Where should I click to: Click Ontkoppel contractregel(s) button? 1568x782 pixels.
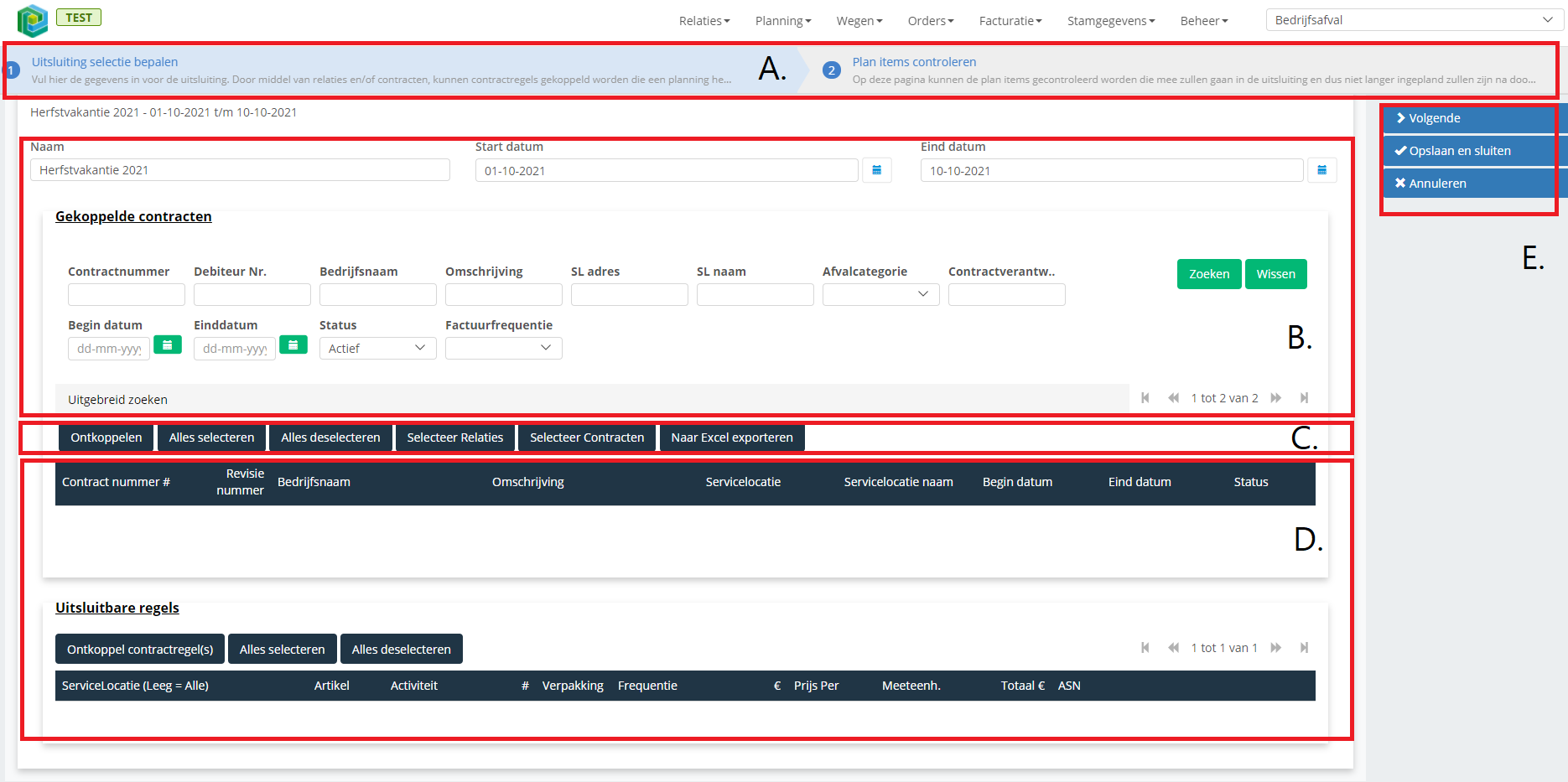click(x=140, y=649)
